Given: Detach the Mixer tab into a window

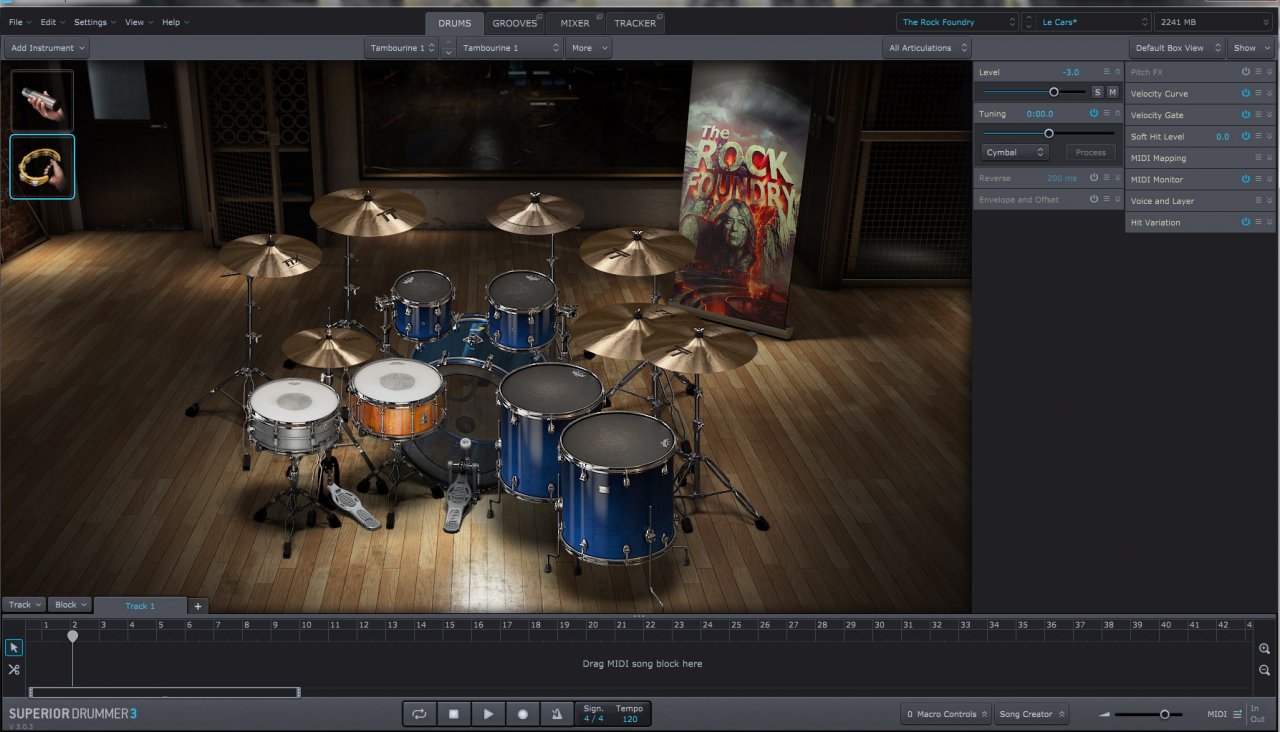Looking at the screenshot, I should click(599, 16).
